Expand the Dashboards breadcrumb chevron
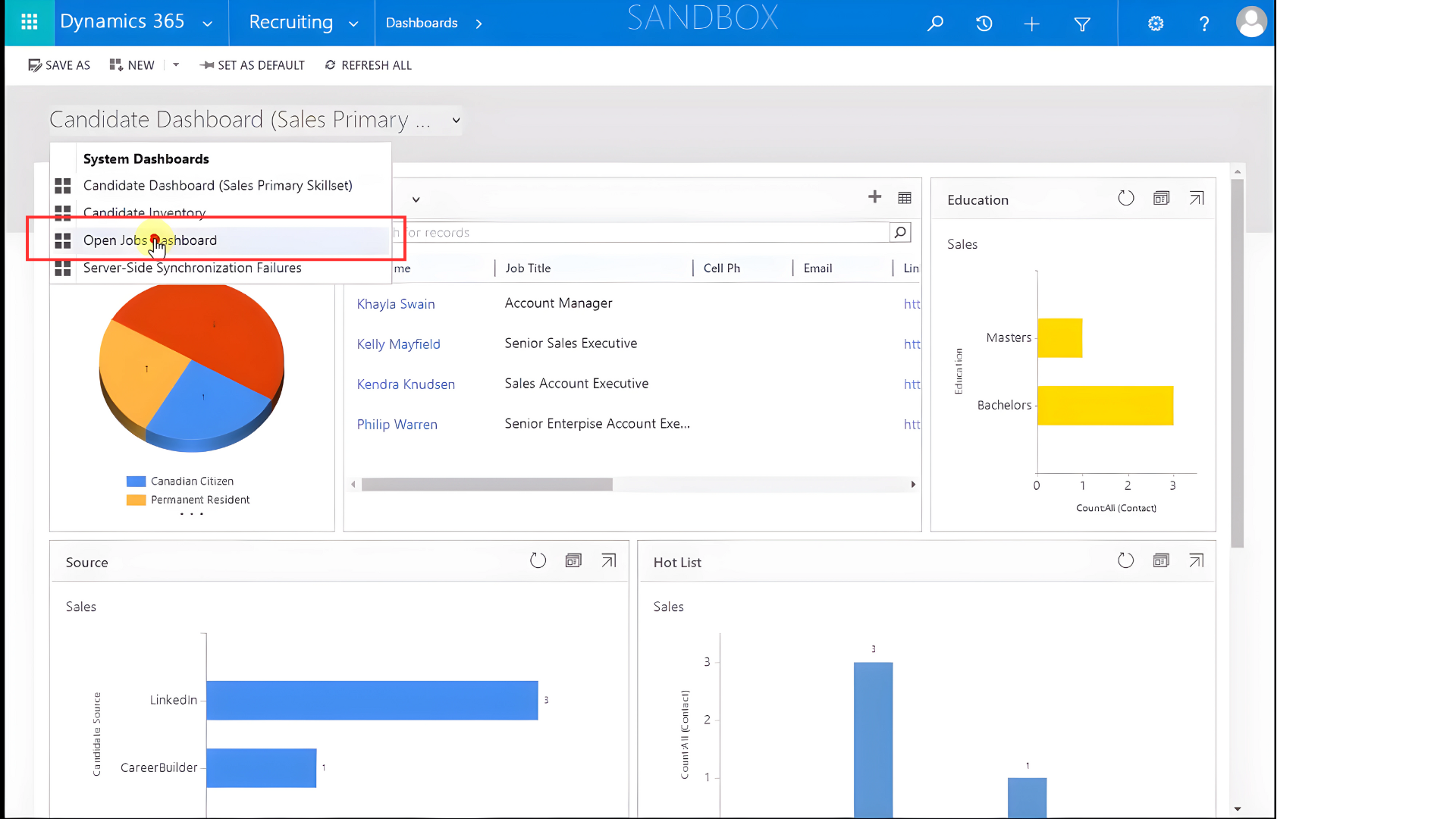This screenshot has width=1456, height=819. tap(479, 24)
